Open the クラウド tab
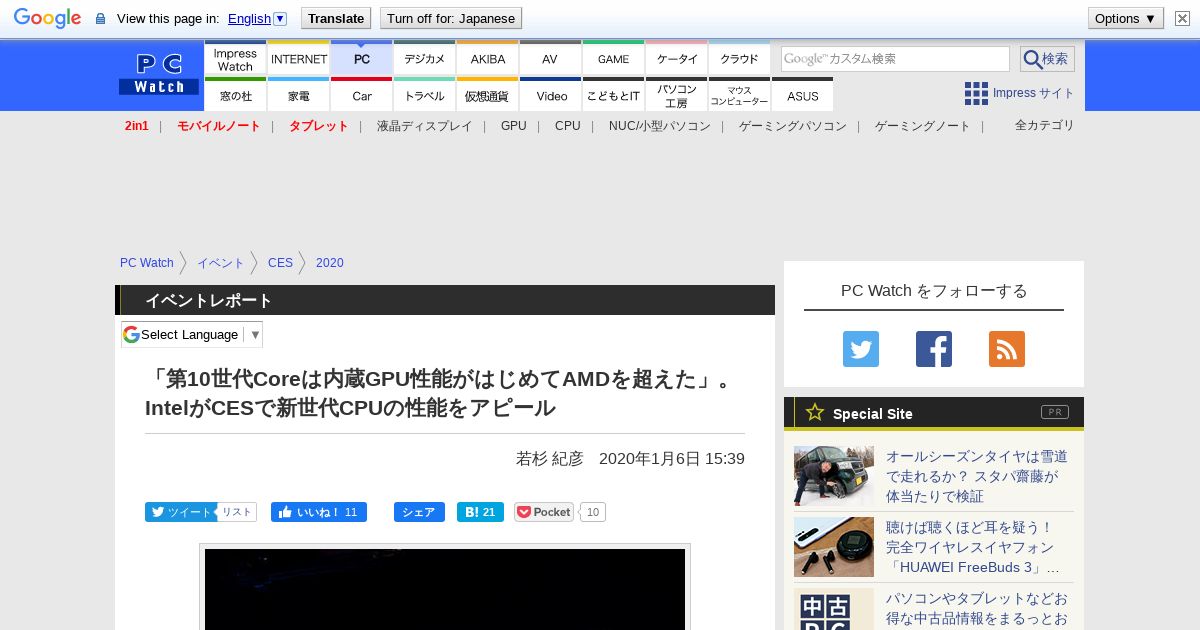1200x630 pixels. [x=740, y=59]
